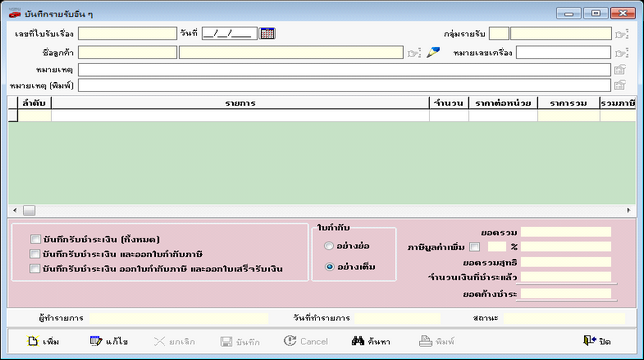
Task: Click the เลขที่ใบรับเรื่อง input field
Action: pyautogui.click(x=127, y=34)
